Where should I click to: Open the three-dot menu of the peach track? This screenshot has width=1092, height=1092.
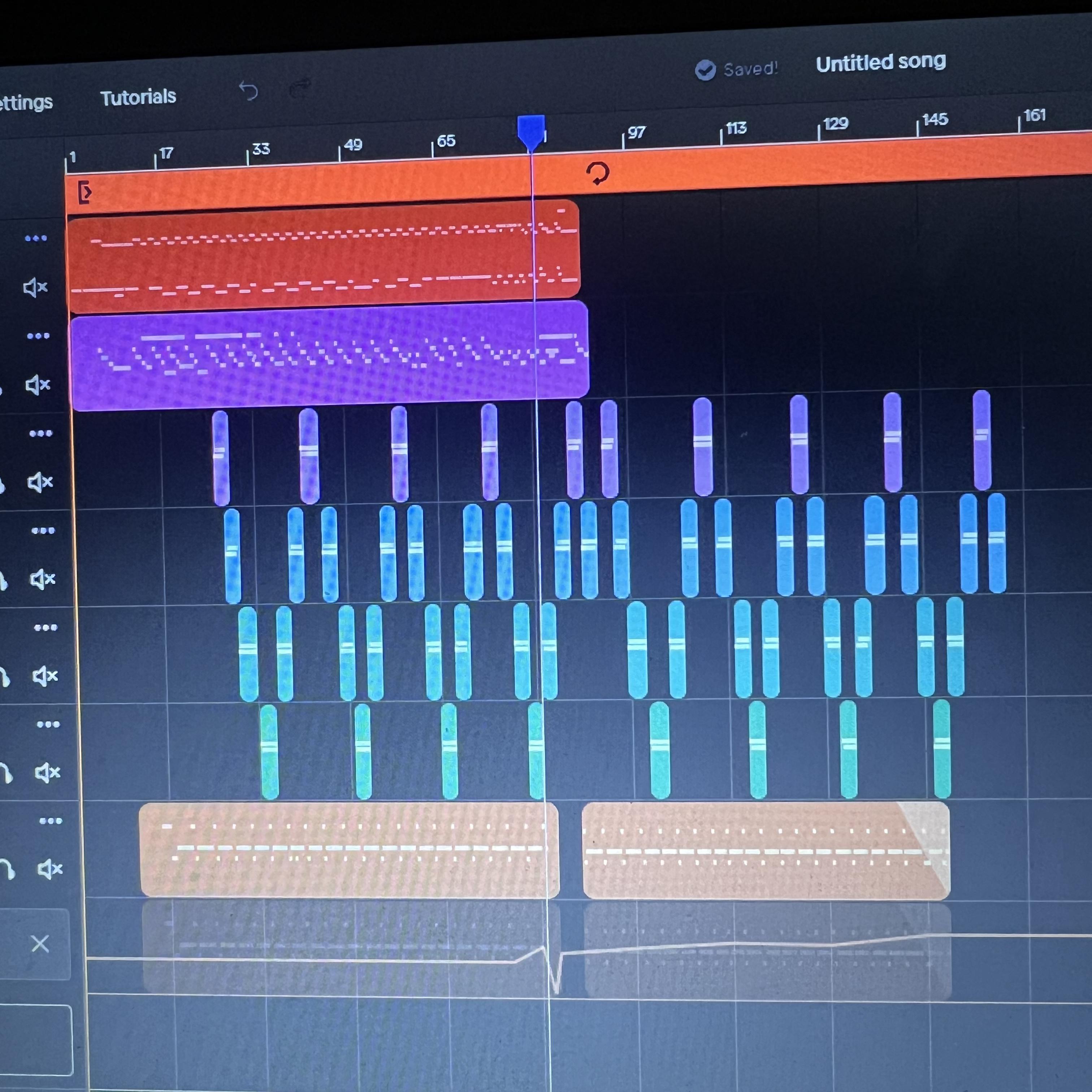click(x=50, y=821)
